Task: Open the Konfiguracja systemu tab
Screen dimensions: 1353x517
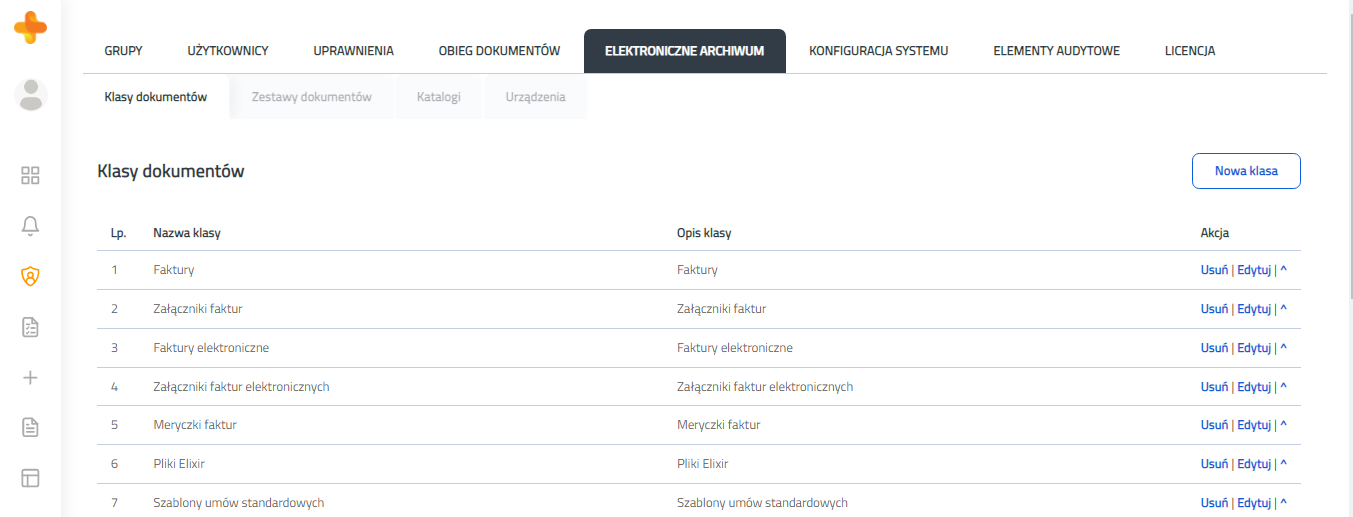Action: click(879, 51)
